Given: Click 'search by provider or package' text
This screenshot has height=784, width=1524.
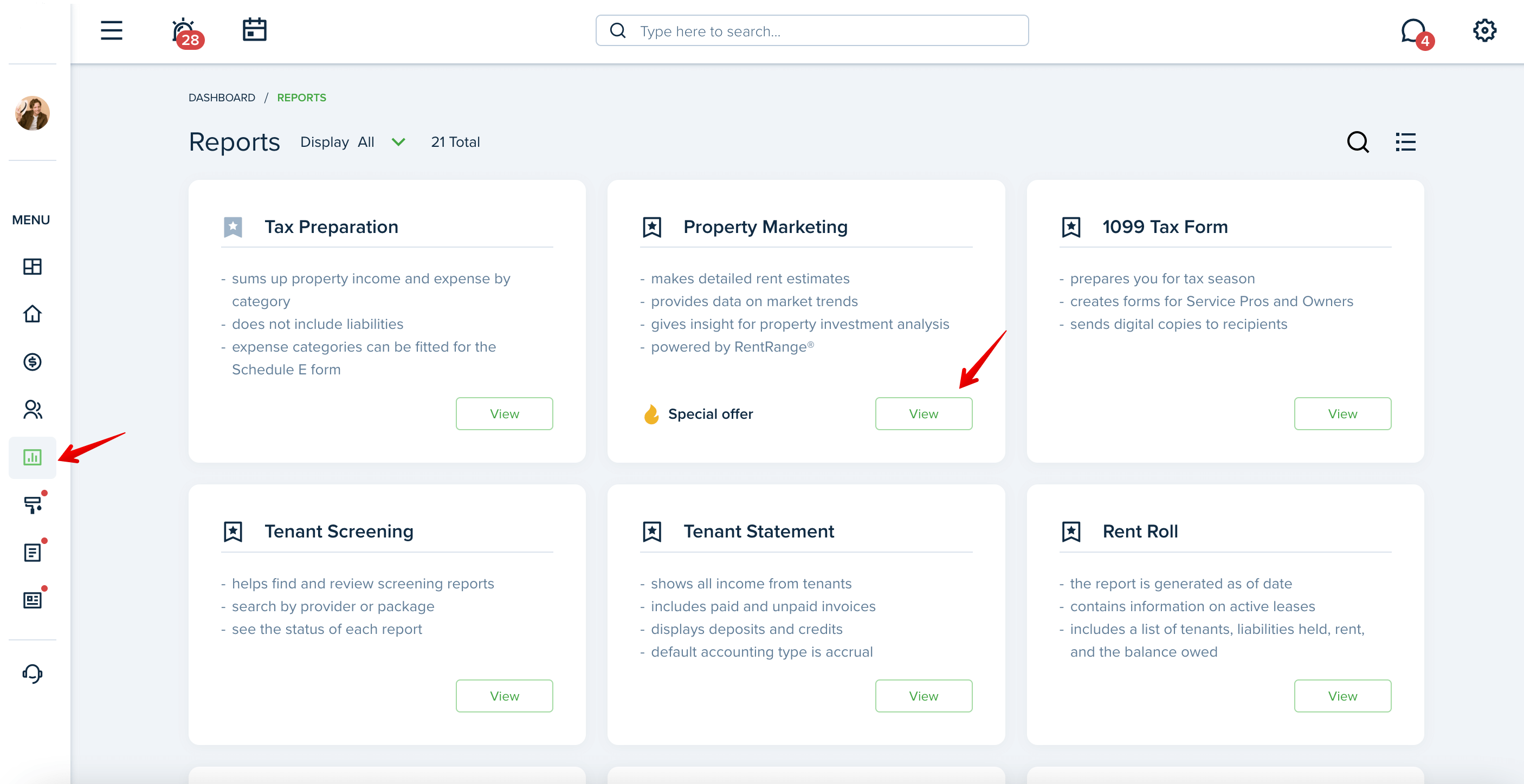Looking at the screenshot, I should point(333,606).
